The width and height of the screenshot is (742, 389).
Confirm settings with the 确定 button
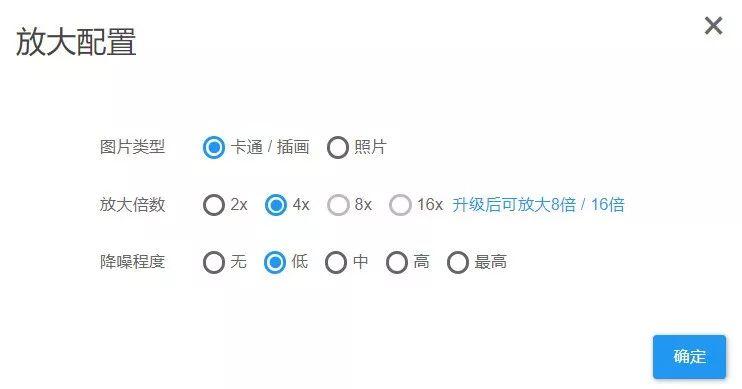click(689, 357)
